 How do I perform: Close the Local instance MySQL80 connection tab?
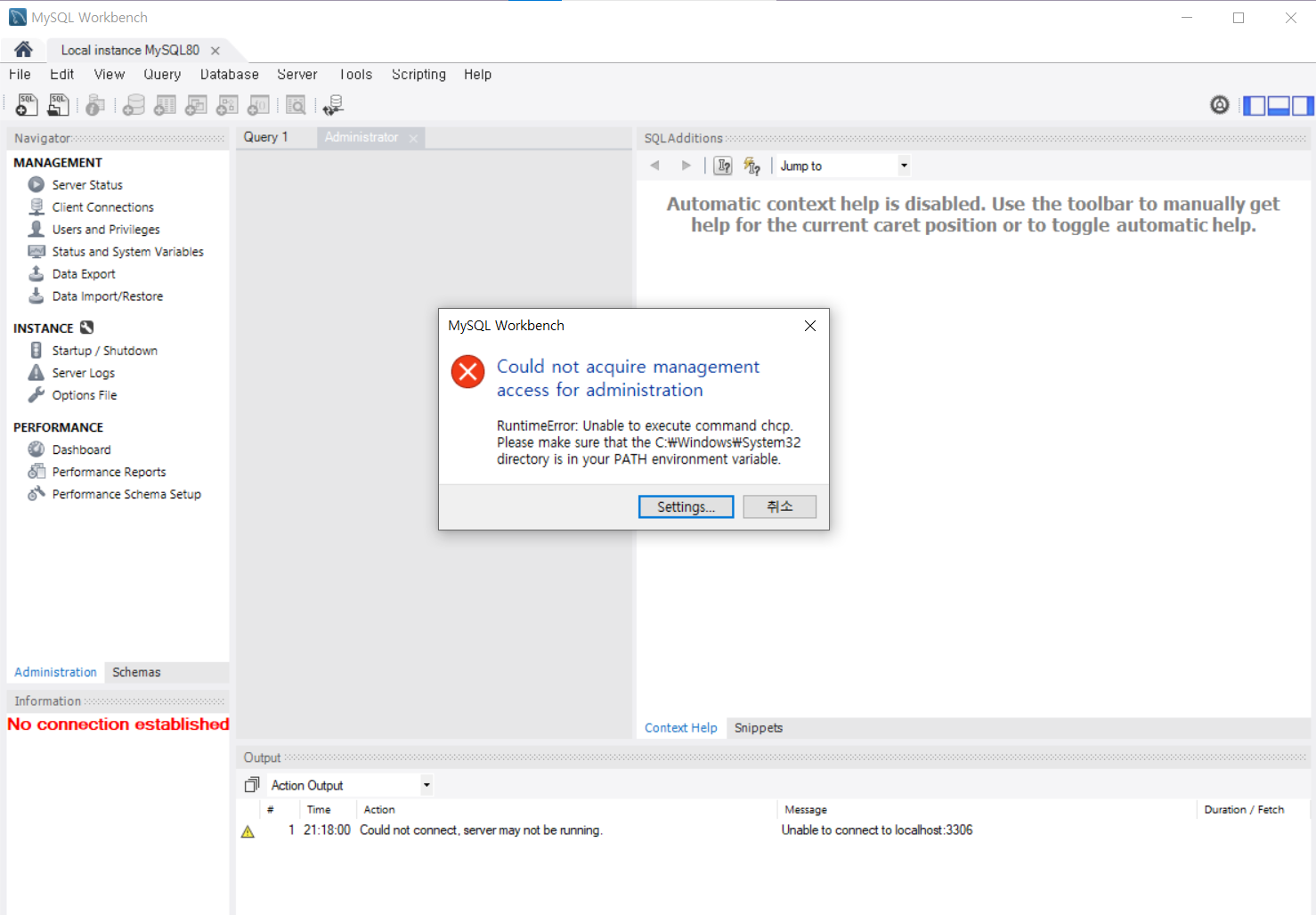pyautogui.click(x=215, y=51)
